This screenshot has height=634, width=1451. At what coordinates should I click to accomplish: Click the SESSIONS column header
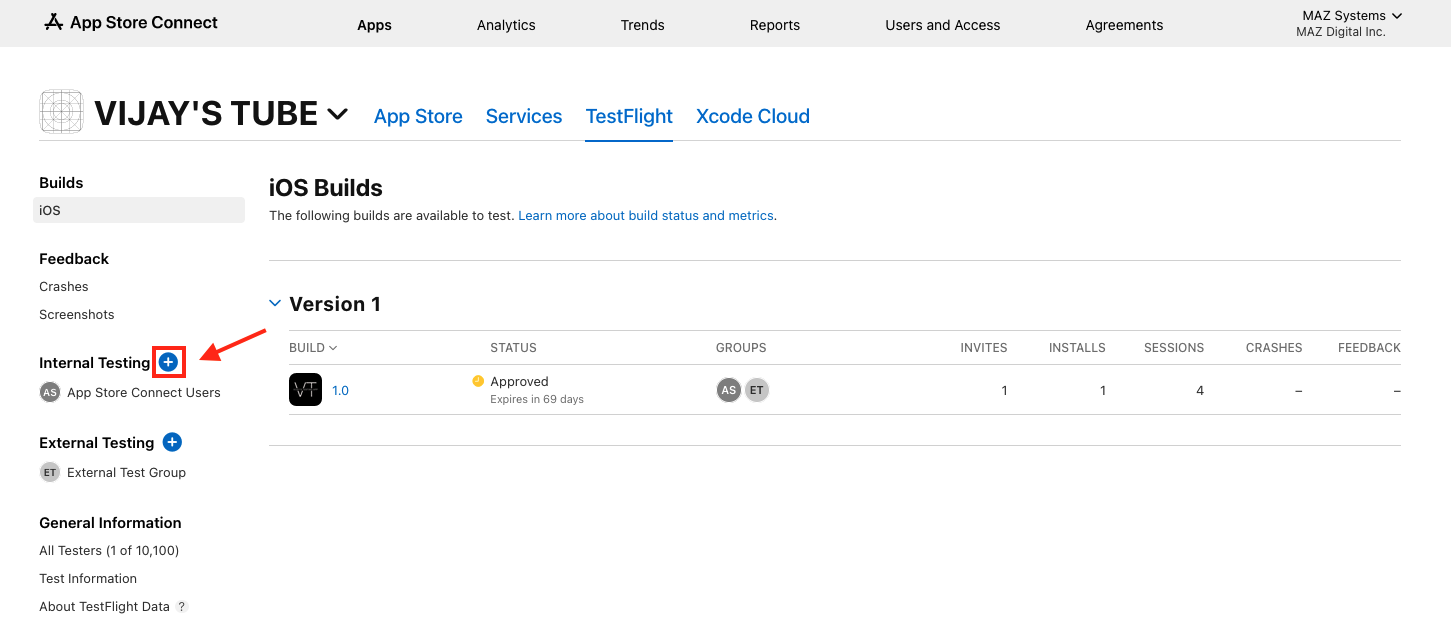coord(1174,347)
